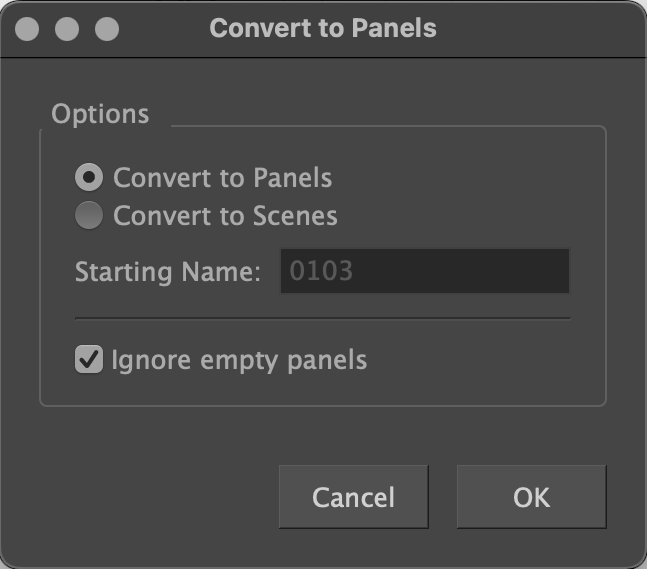Select the Convert to Scenes radio button
Image resolution: width=647 pixels, height=569 pixels.
90,216
